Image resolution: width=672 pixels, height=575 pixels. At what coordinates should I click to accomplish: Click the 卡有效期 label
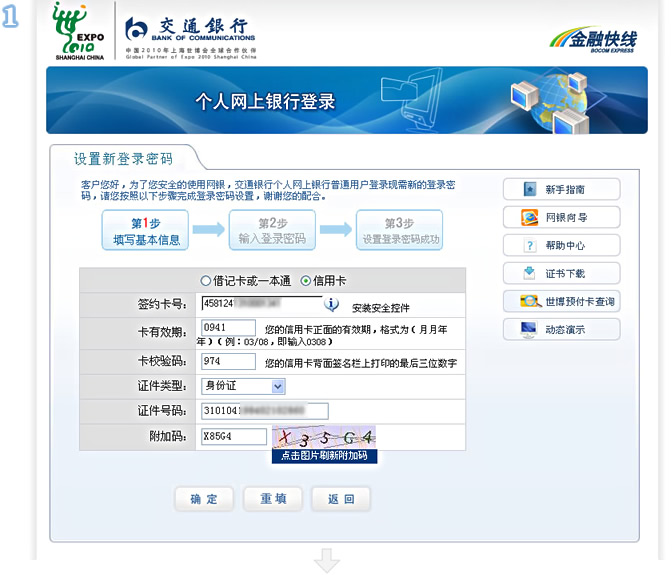point(162,332)
